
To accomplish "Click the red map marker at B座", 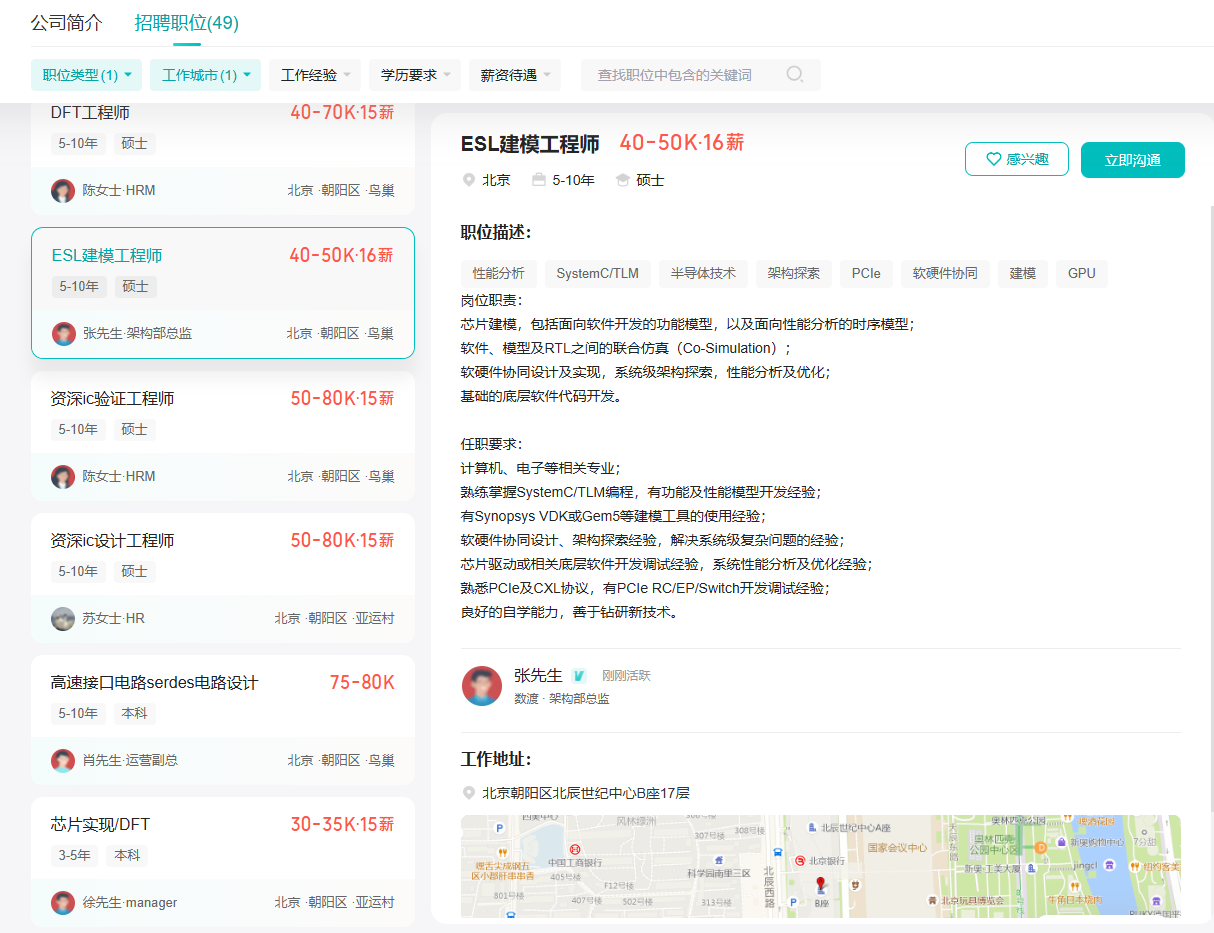I will tap(821, 884).
